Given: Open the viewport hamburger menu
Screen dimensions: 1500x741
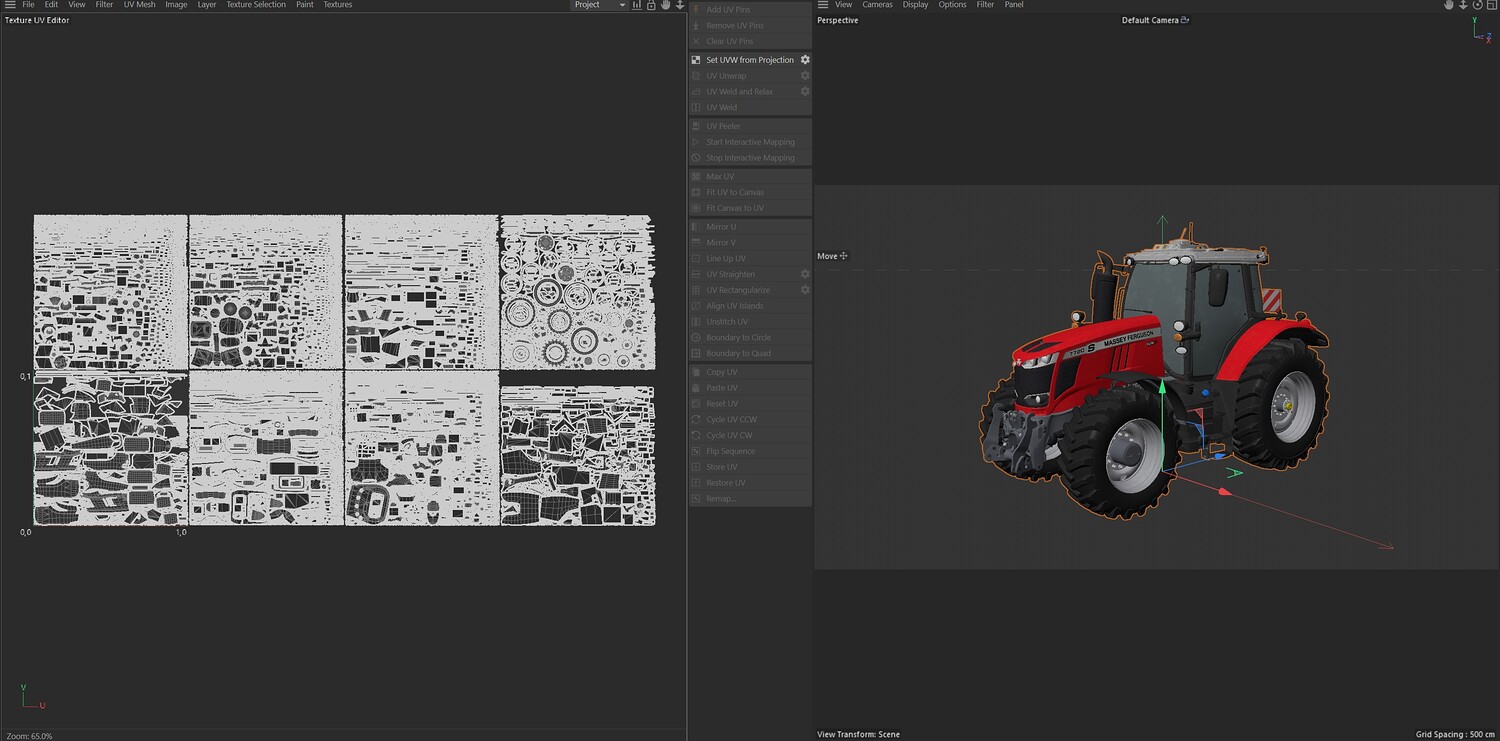Looking at the screenshot, I should coord(823,5).
